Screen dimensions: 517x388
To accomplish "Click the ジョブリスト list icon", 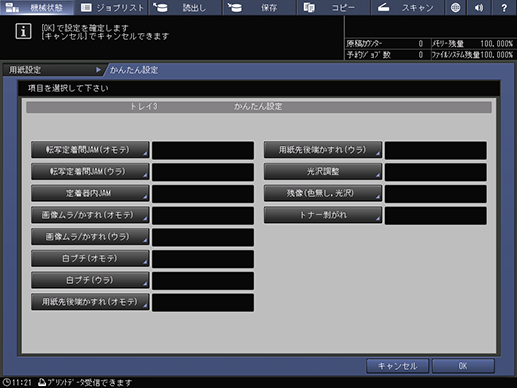I will pyautogui.click(x=86, y=7).
